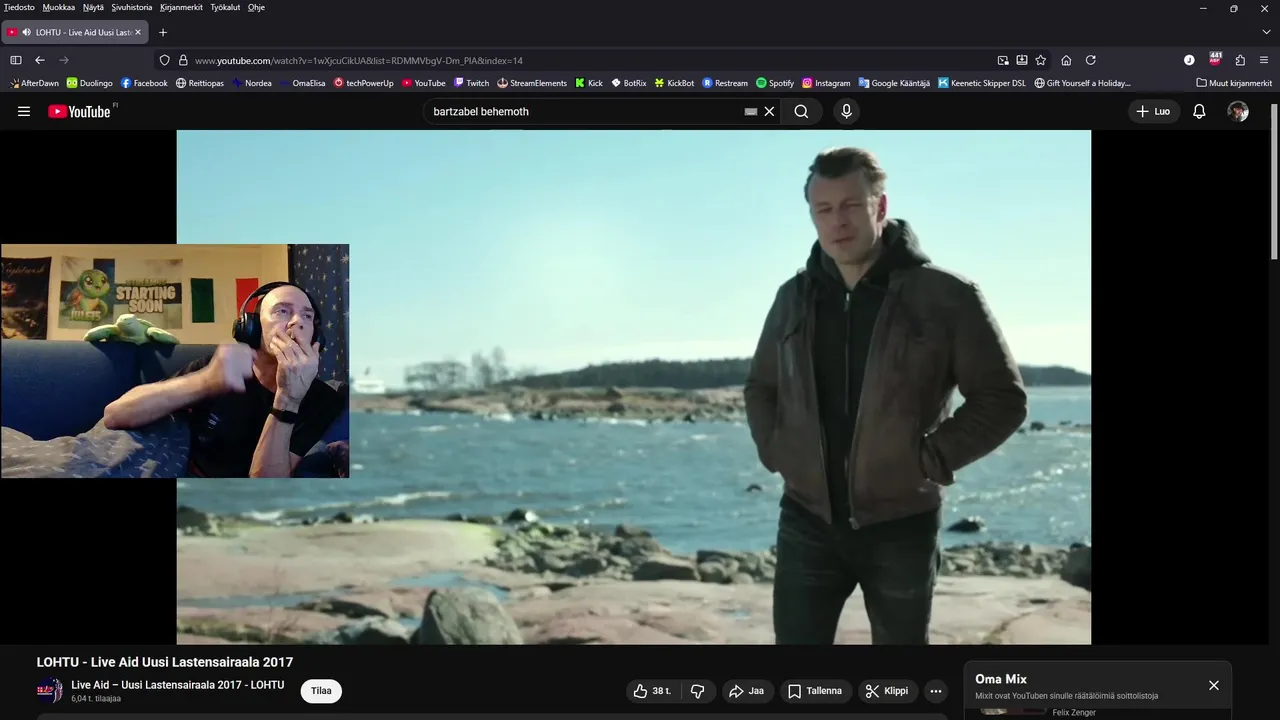Viewport: 1280px width, 720px height.
Task: Toggle the Firefox sidebar
Action: click(16, 60)
